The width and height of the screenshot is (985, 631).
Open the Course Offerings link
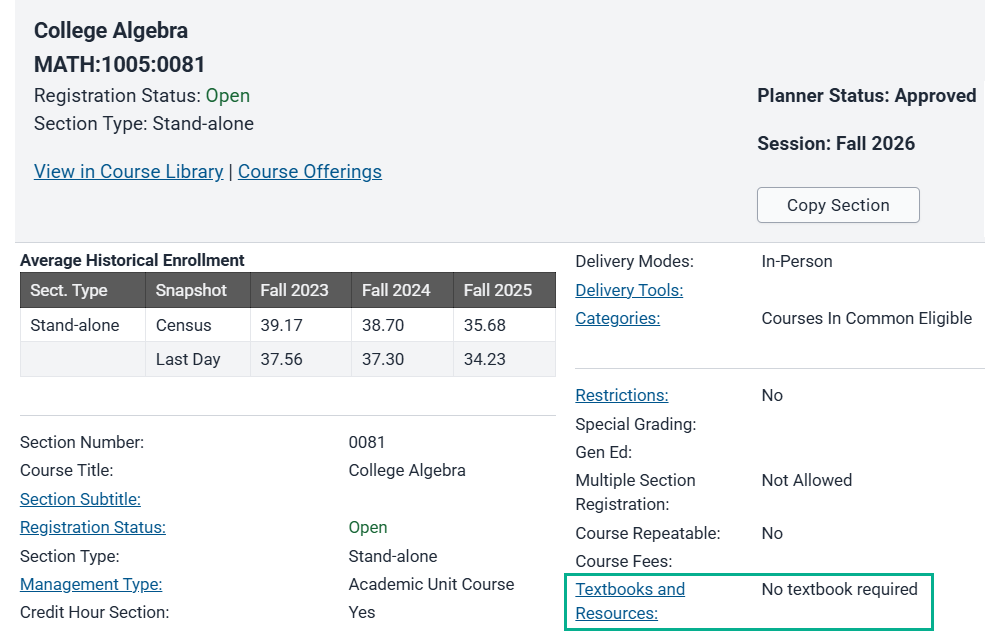(310, 172)
